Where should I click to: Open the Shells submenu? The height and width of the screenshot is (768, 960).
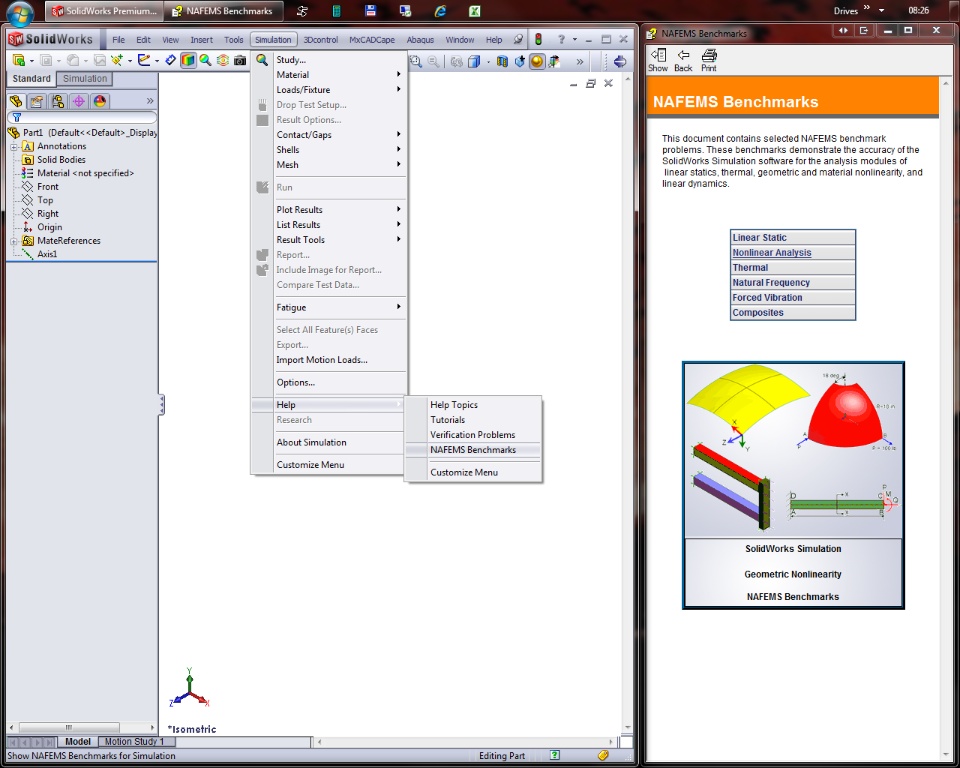[329, 149]
